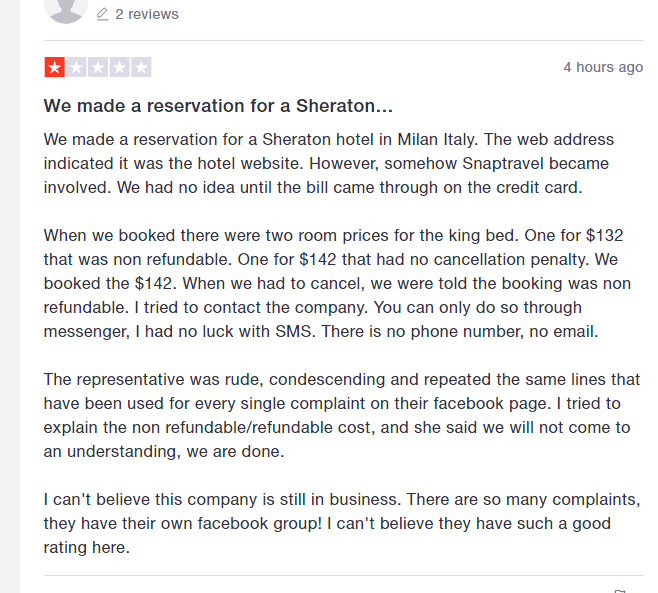
Task: Click the "4 hours ago" timestamp
Action: (603, 67)
